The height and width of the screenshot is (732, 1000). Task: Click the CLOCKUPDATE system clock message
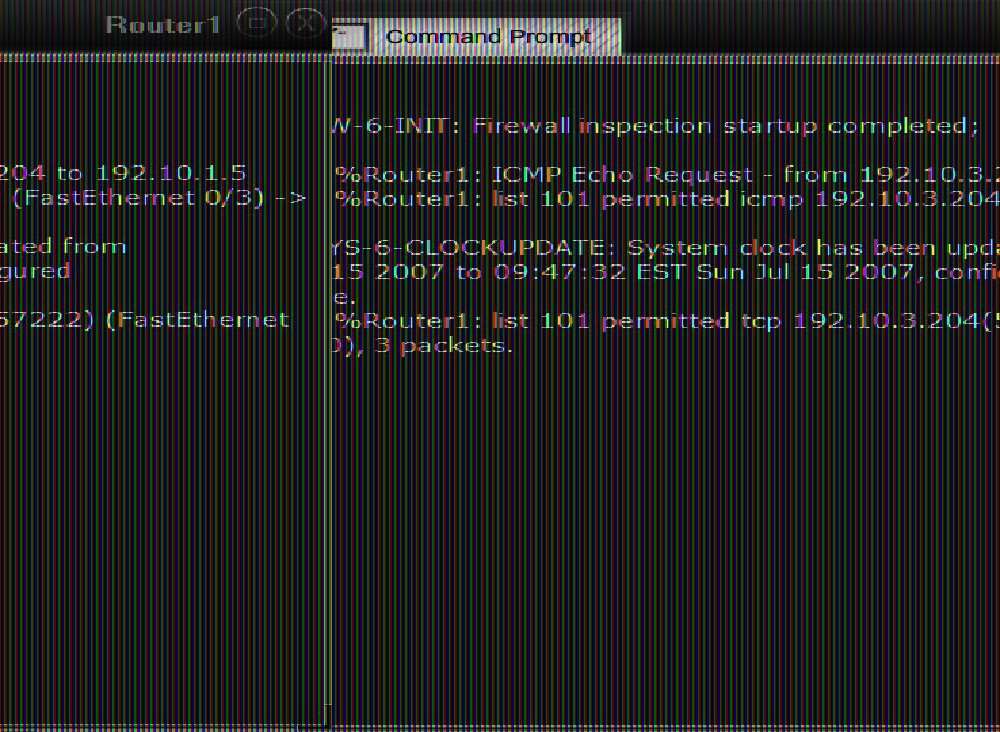tap(666, 247)
